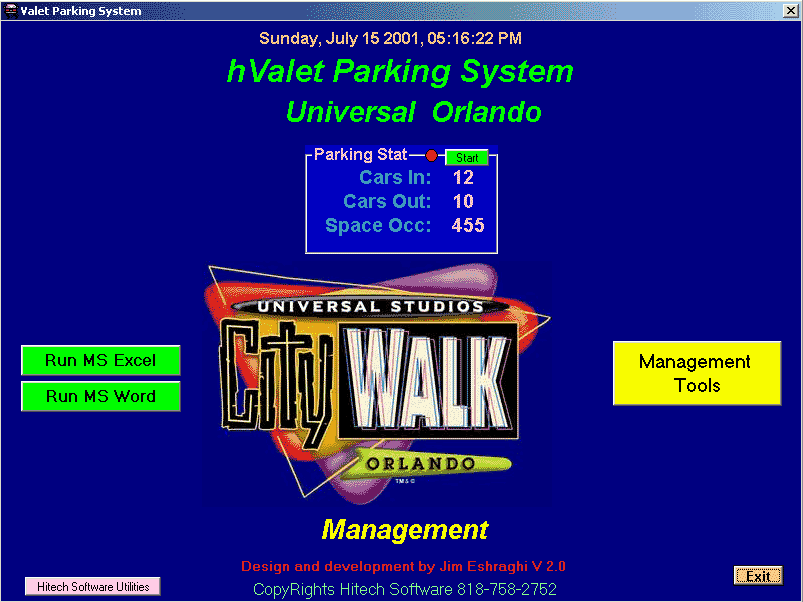Close the Valet Parking System window

[x=790, y=11]
